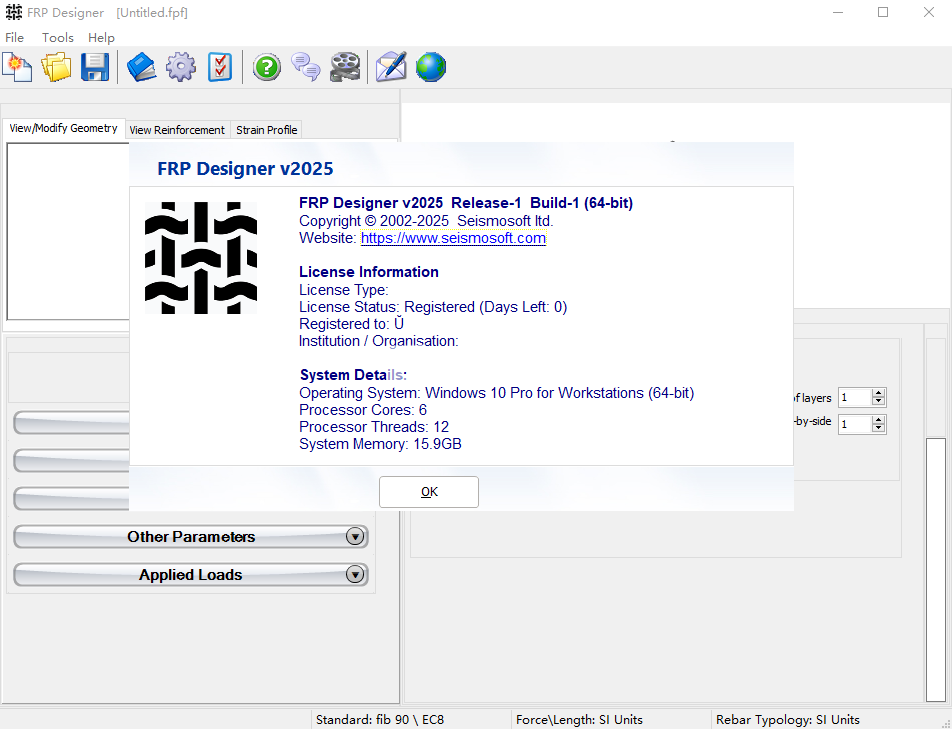Open a file with the folder icon
Screen dimensions: 952x729
pyautogui.click(x=56, y=67)
